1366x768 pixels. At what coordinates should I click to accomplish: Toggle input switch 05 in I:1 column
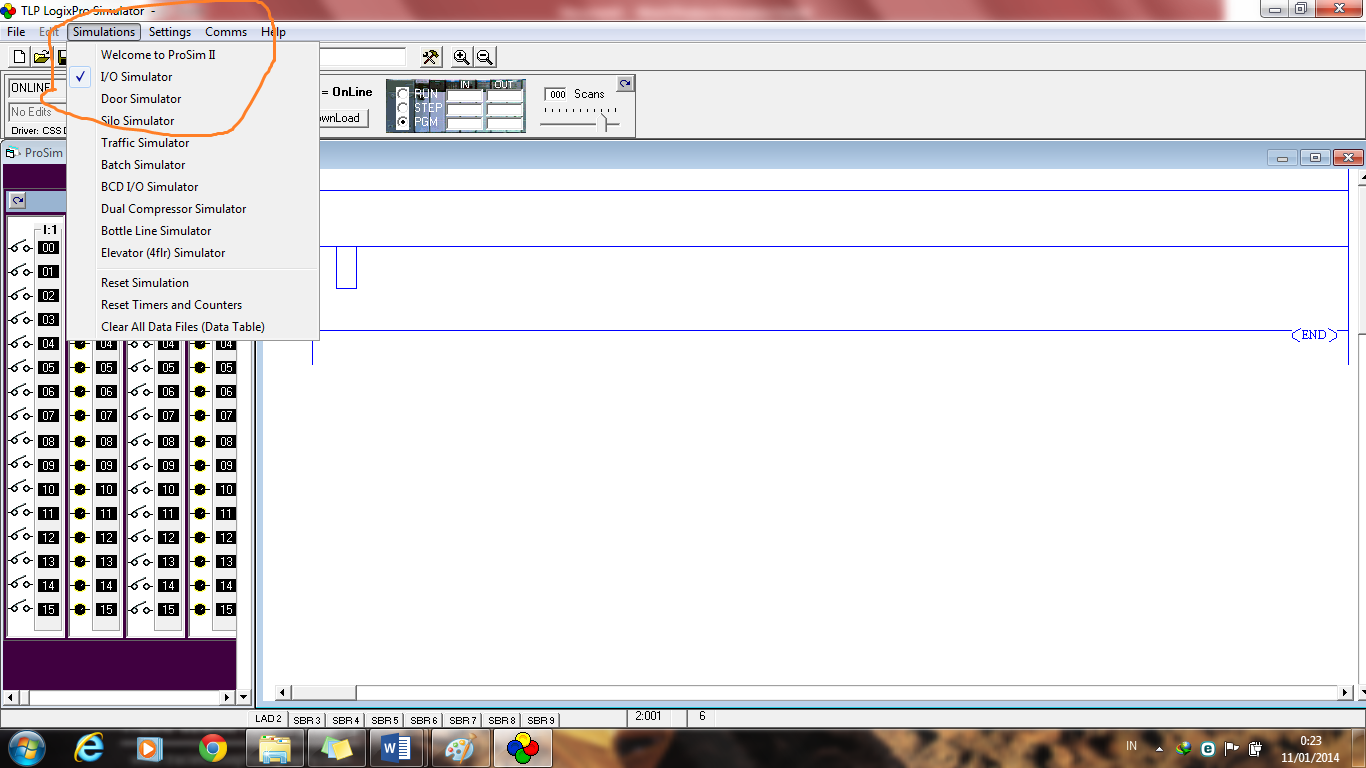[x=20, y=367]
